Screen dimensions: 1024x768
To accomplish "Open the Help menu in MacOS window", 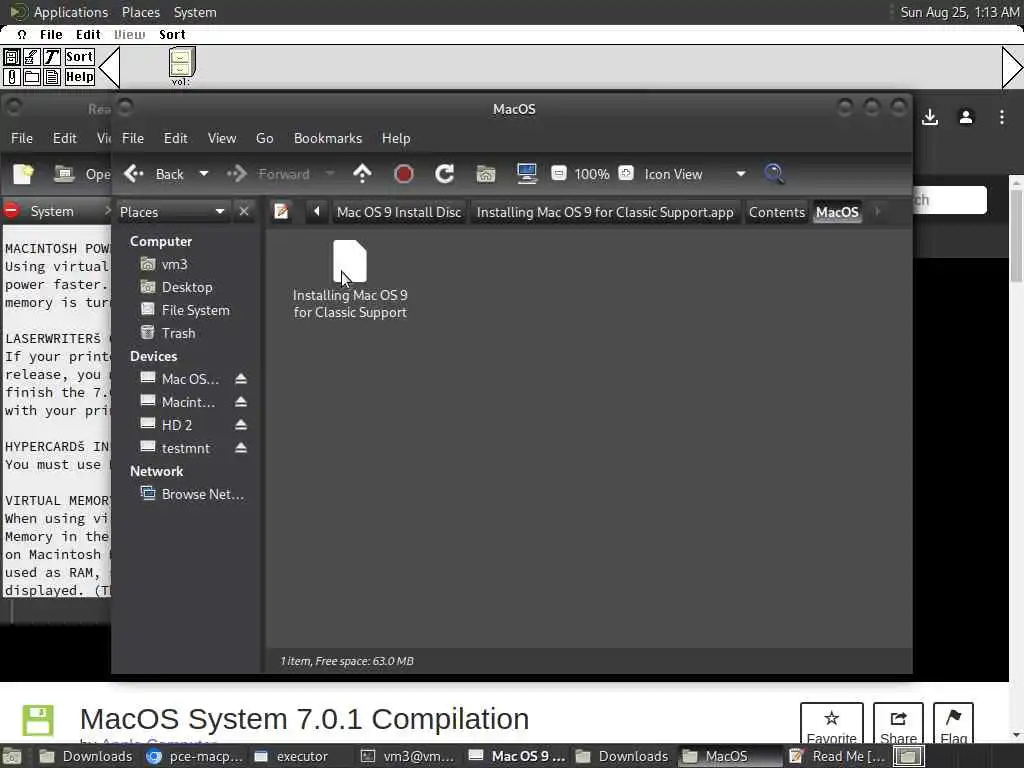I will coord(396,138).
